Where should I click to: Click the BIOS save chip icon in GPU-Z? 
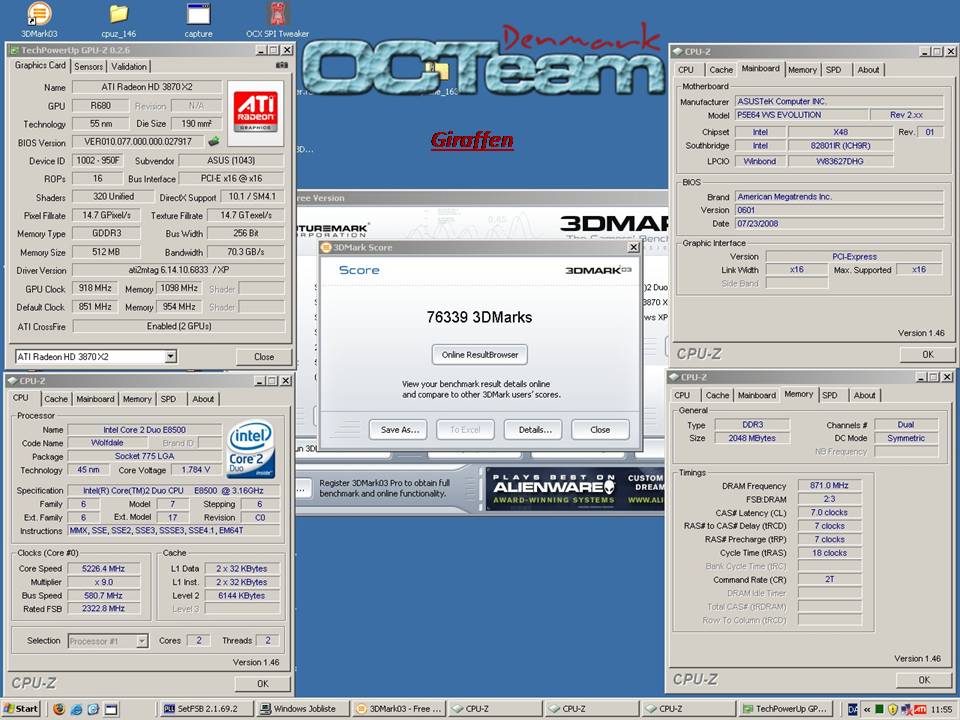(214, 141)
